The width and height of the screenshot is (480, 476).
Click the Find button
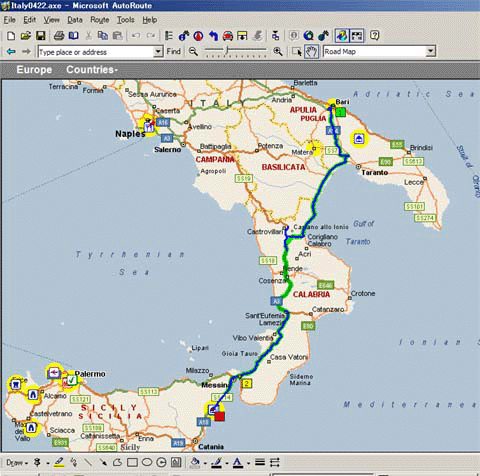173,51
